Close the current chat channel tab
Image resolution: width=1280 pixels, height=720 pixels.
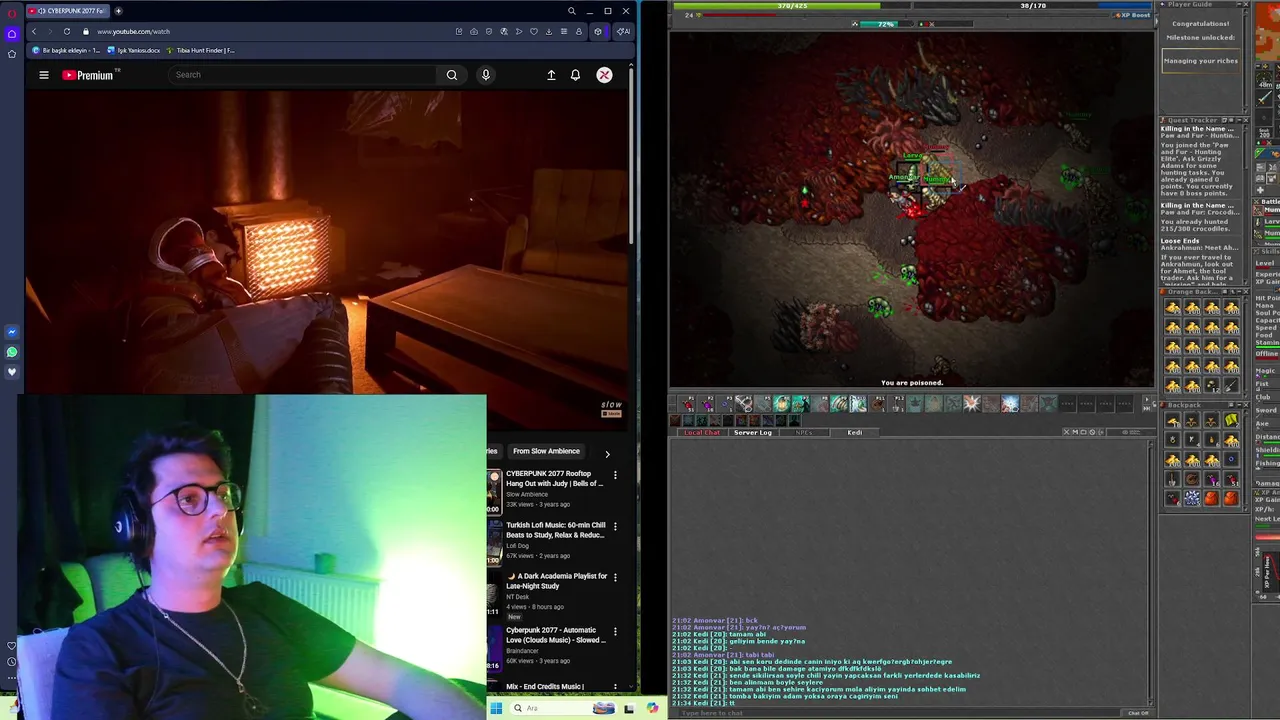coord(1067,432)
